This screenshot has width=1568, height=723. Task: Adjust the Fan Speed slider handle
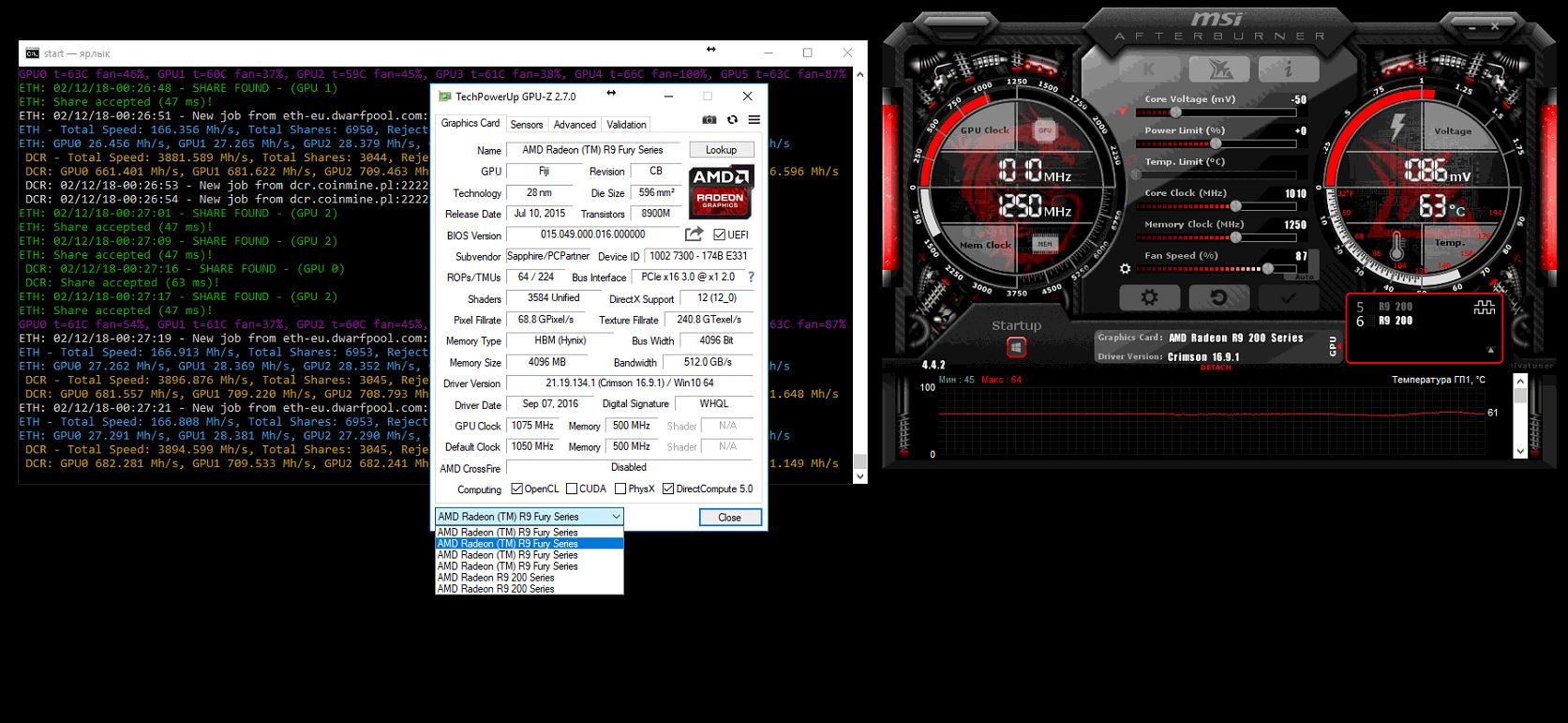pos(1267,269)
